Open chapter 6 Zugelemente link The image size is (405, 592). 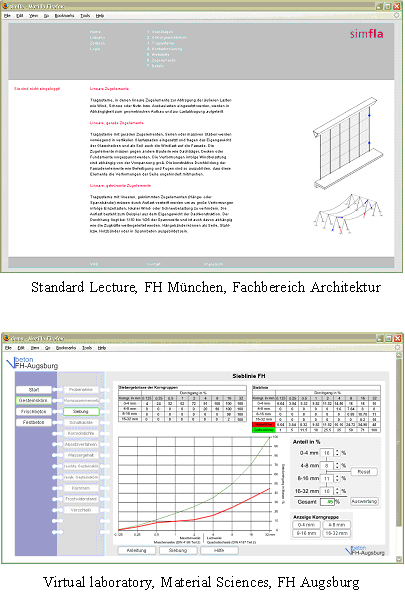(161, 60)
